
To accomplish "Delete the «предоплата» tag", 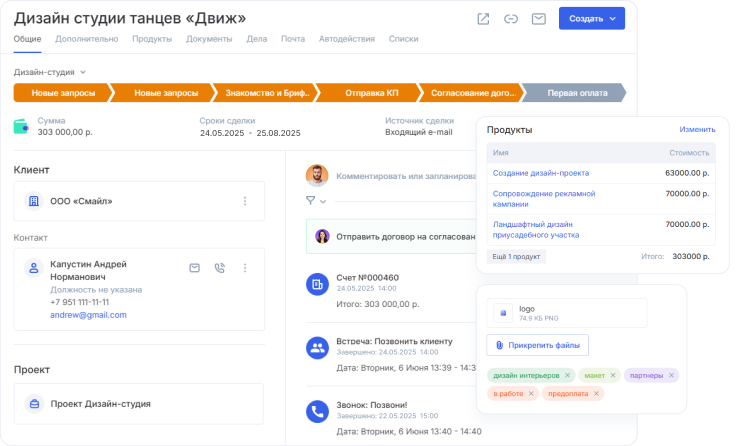I will coord(597,394).
